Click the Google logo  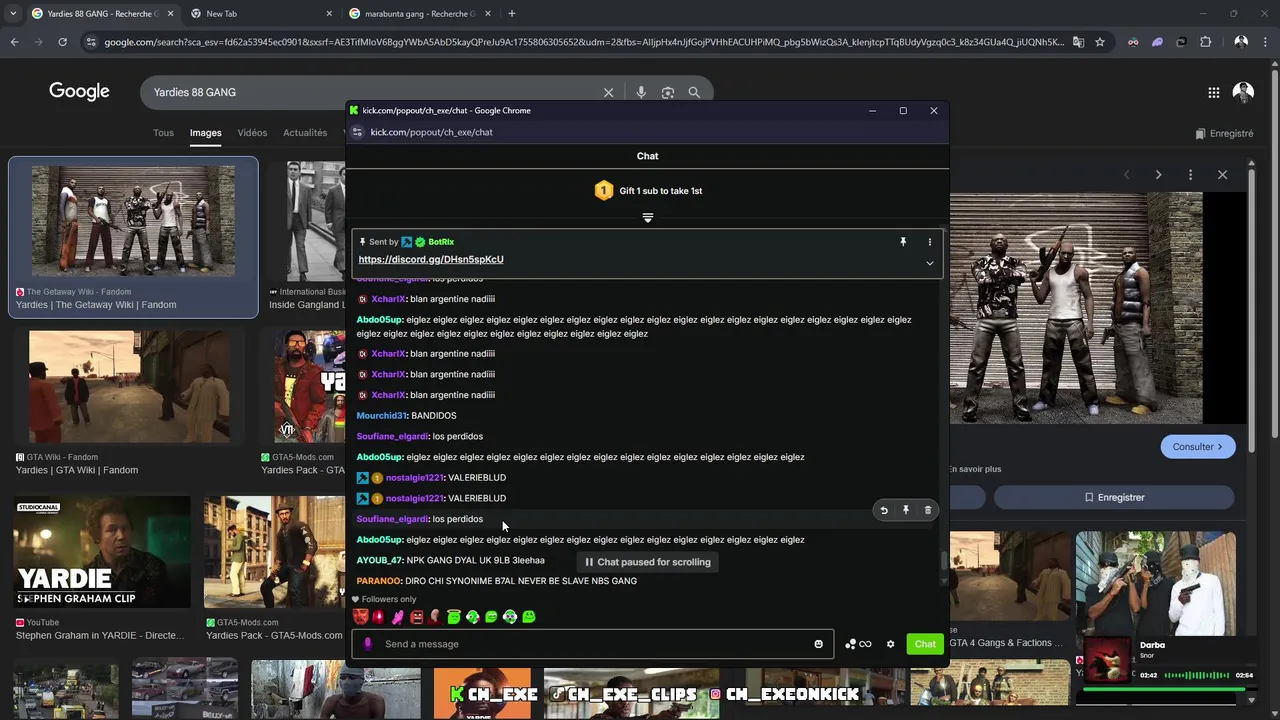[79, 92]
